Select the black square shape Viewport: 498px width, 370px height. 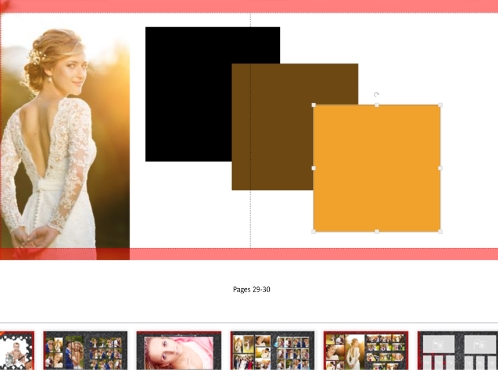point(188,94)
